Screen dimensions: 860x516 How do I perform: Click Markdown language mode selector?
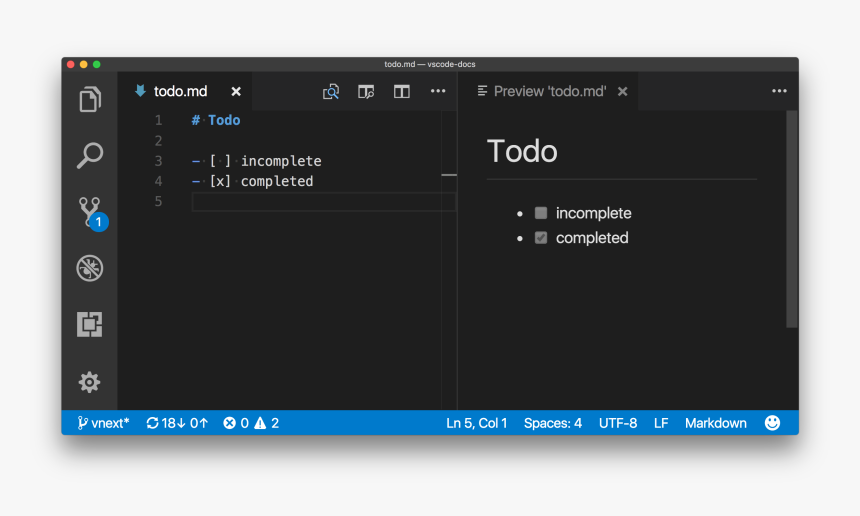(x=716, y=423)
